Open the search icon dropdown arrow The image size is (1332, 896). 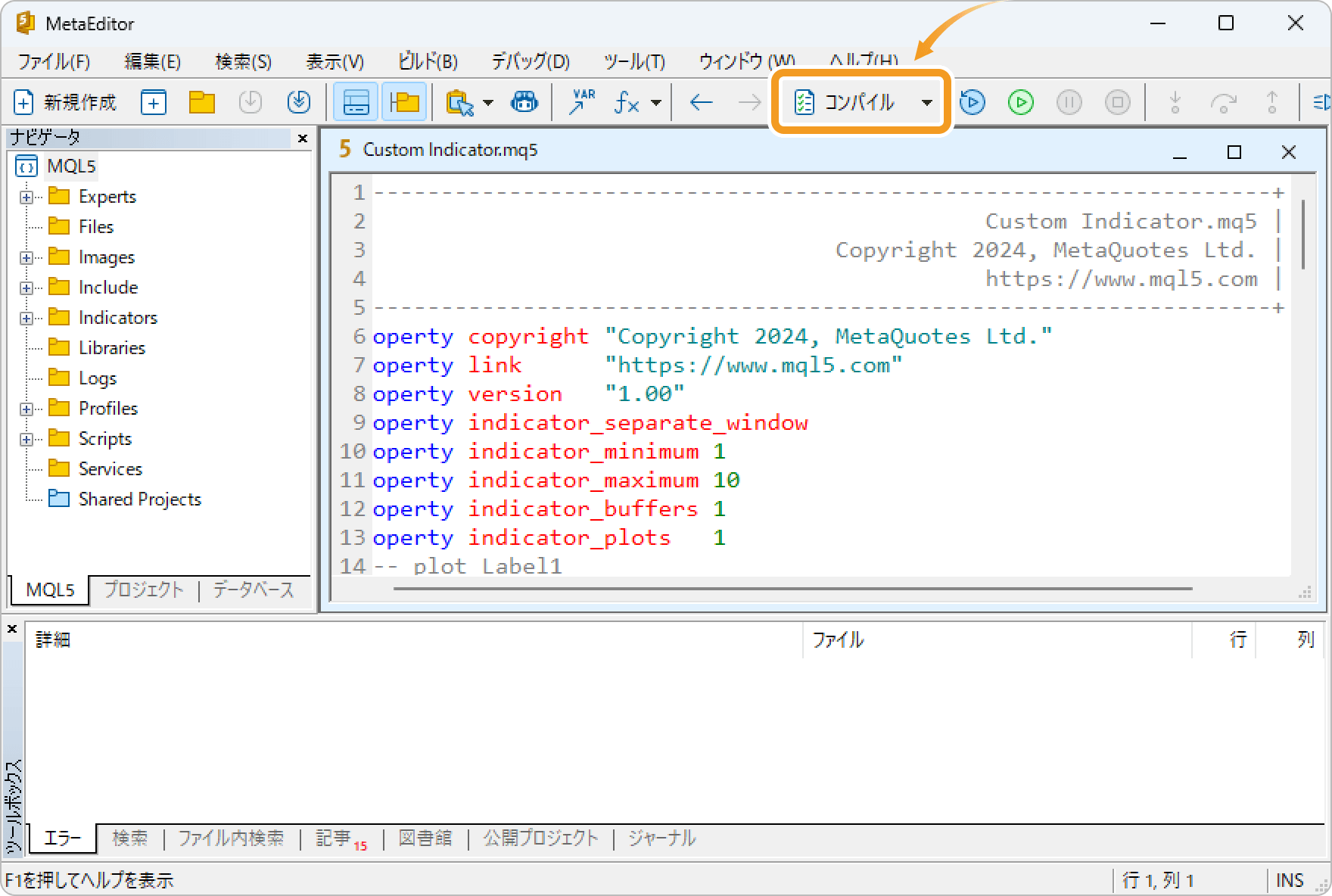tap(488, 102)
